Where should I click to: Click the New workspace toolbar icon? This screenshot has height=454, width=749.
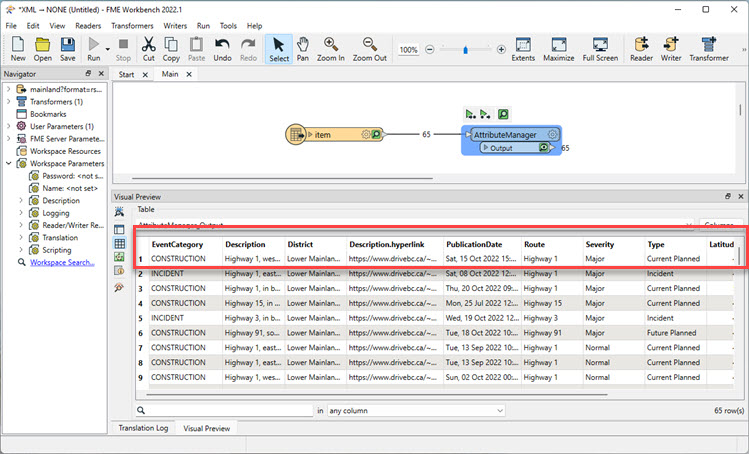tap(18, 49)
